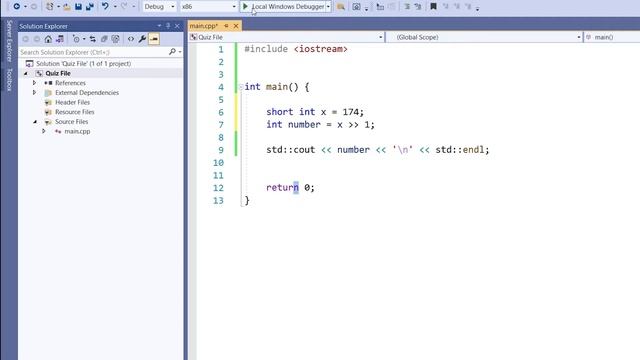Open Properties wrench icon in Solution Explorer
The width and height of the screenshot is (640, 360).
coord(142,39)
